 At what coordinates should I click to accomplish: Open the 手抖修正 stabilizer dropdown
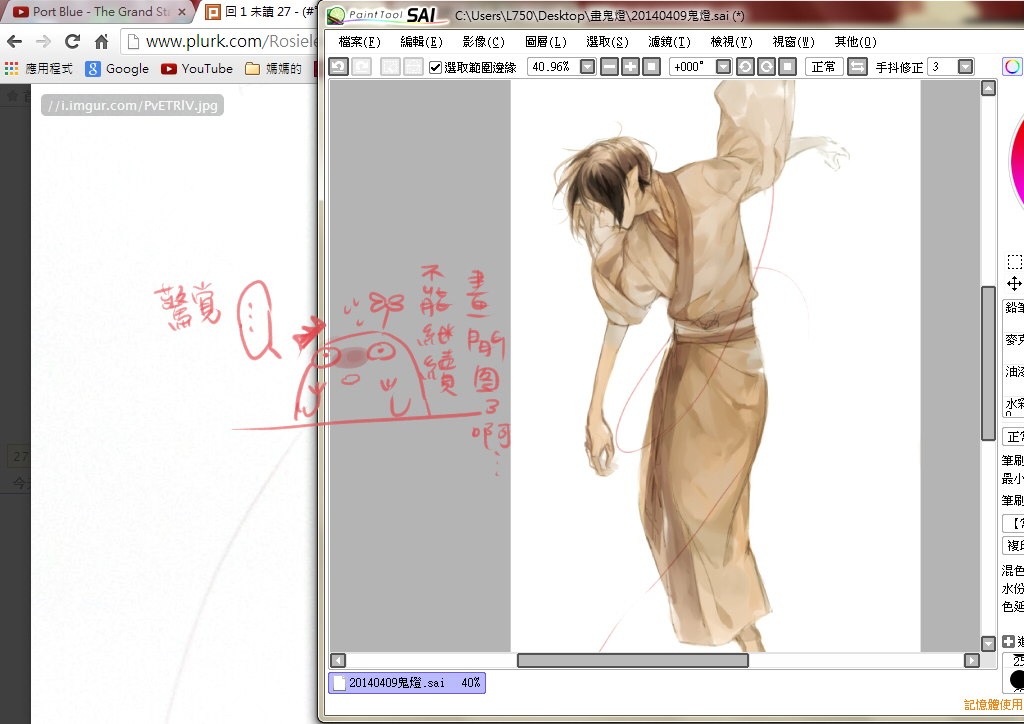tap(965, 67)
